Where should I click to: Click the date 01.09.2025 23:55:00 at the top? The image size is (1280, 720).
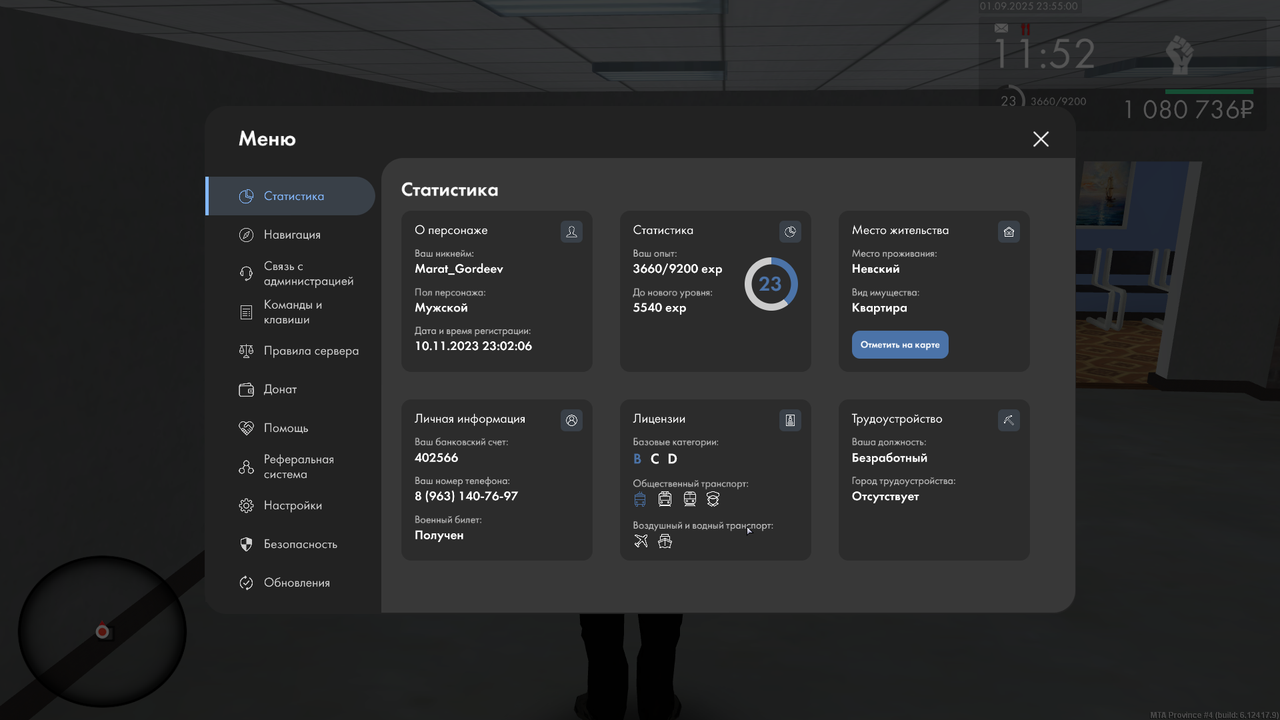[x=1029, y=6]
